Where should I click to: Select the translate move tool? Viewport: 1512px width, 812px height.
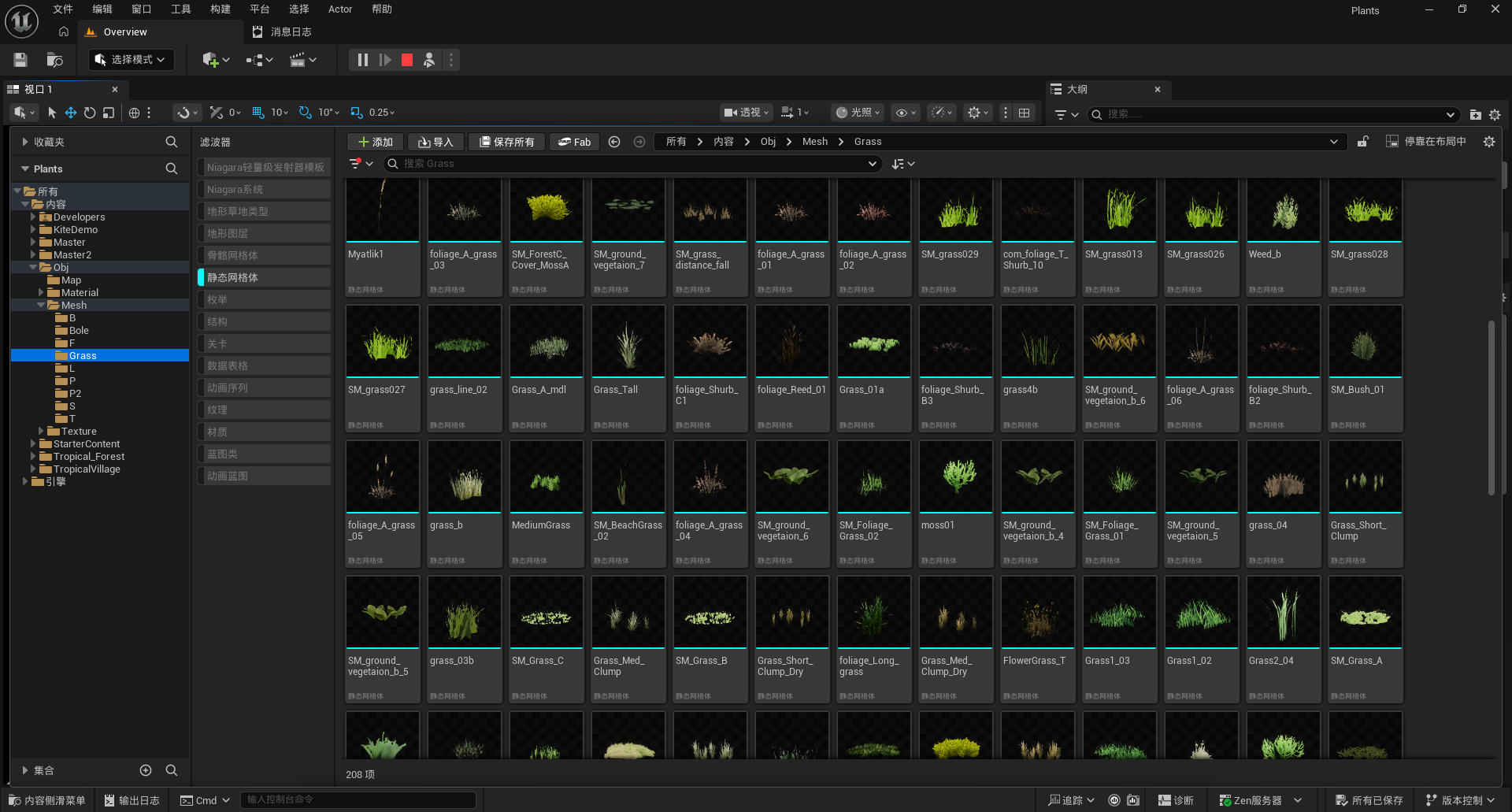point(71,113)
